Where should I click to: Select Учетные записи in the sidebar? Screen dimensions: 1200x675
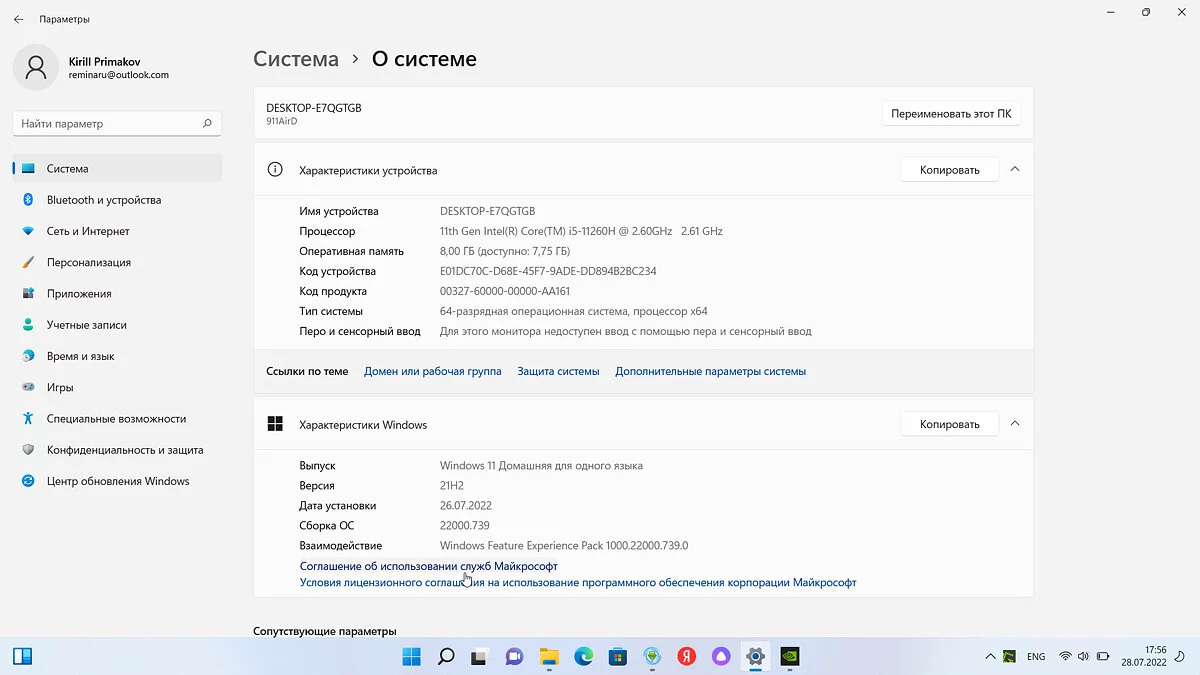[86, 325]
